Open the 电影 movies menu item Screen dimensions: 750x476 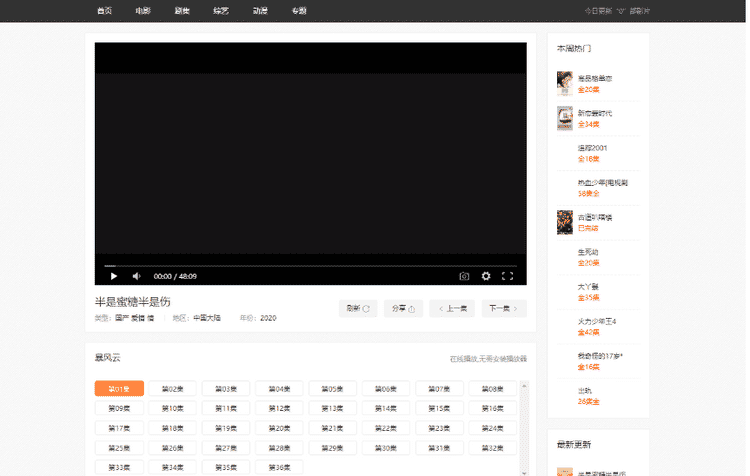coord(143,11)
